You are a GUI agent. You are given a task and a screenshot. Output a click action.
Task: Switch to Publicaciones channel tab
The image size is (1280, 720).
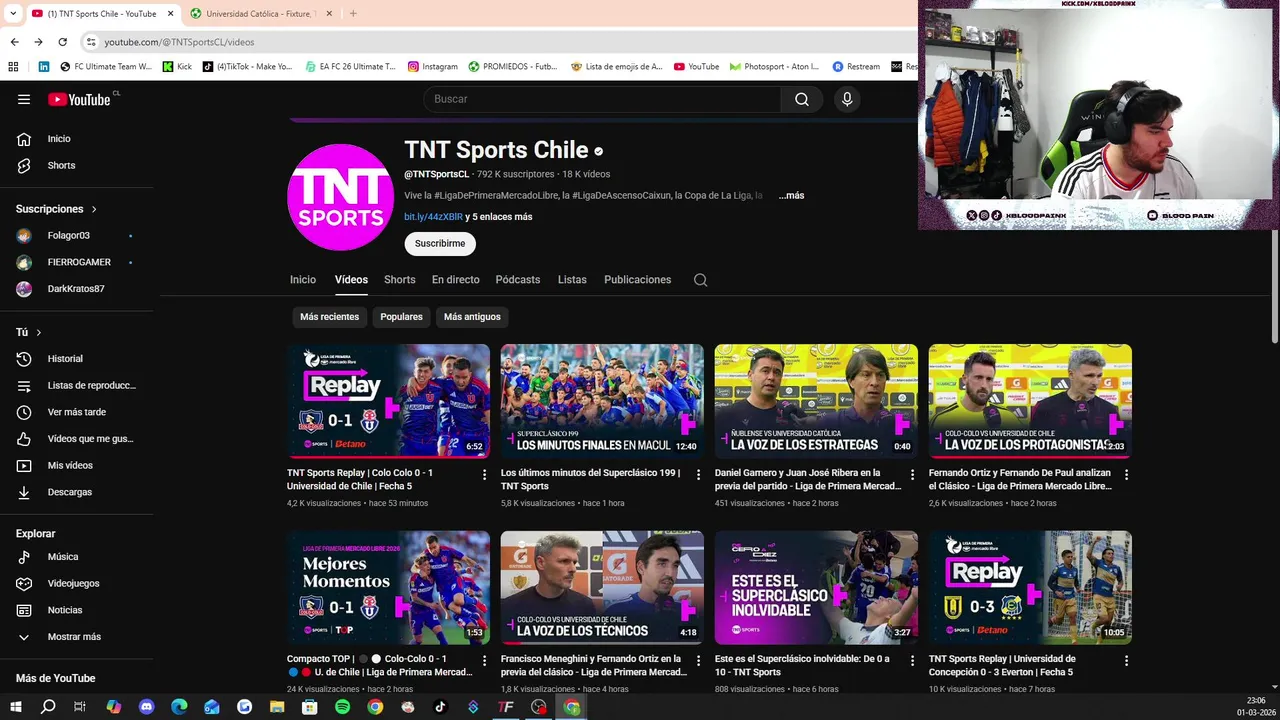(637, 280)
